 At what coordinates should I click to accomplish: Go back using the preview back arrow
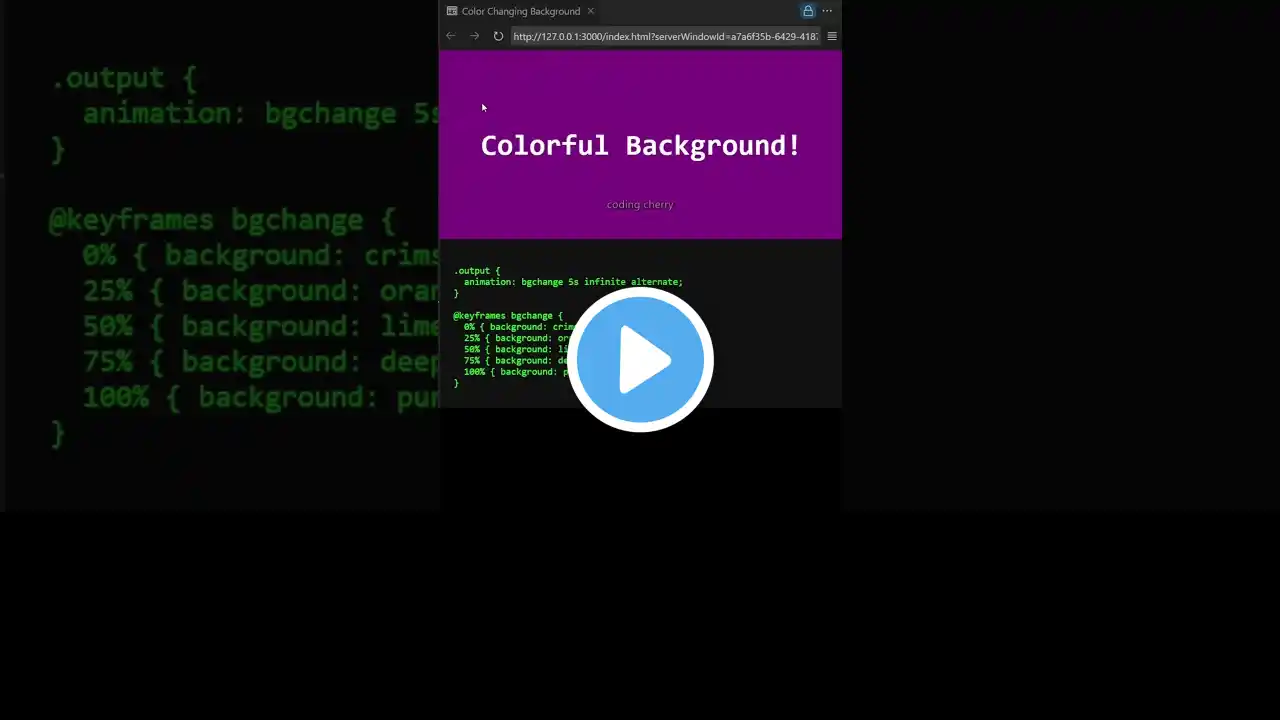point(450,36)
